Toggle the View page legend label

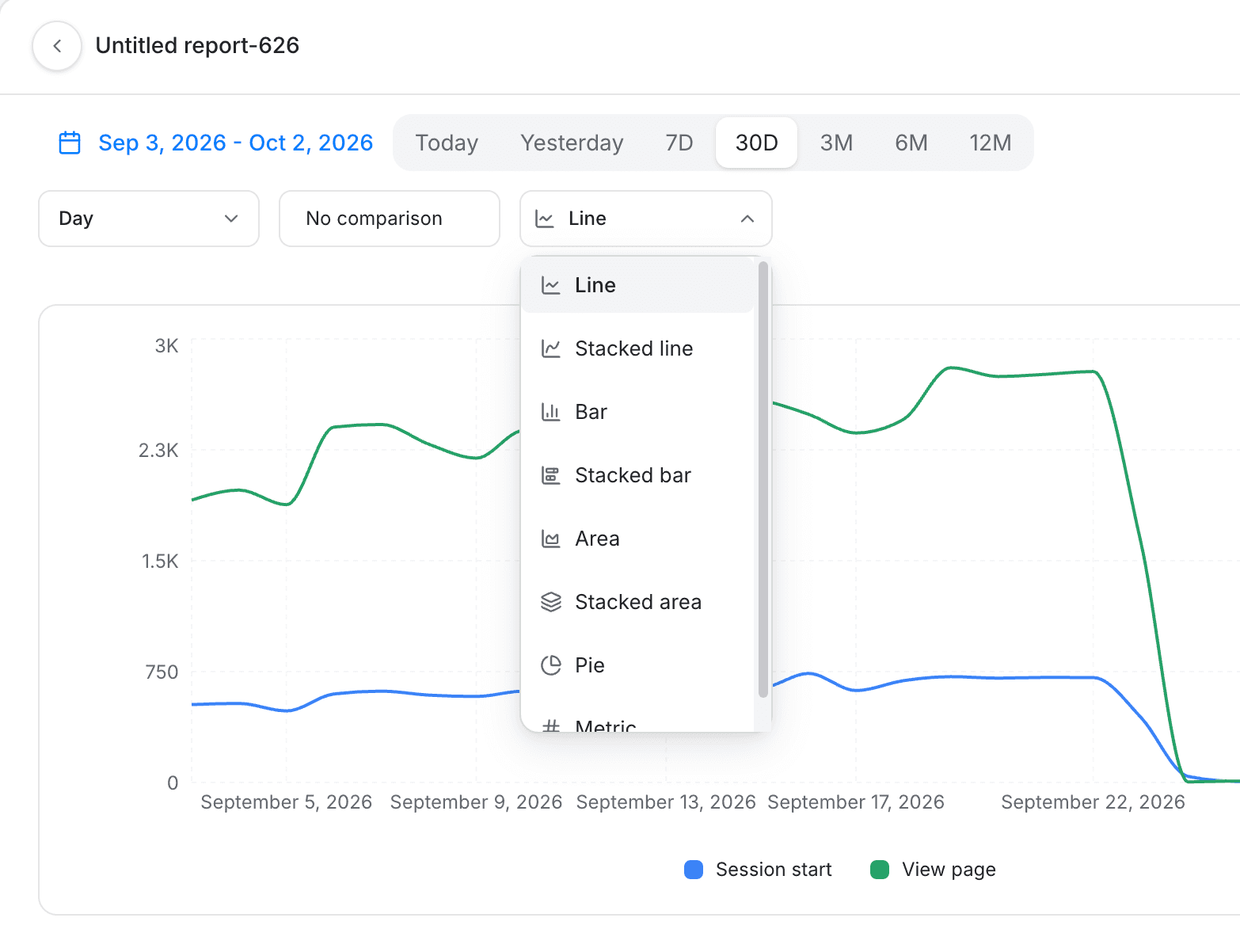click(949, 870)
